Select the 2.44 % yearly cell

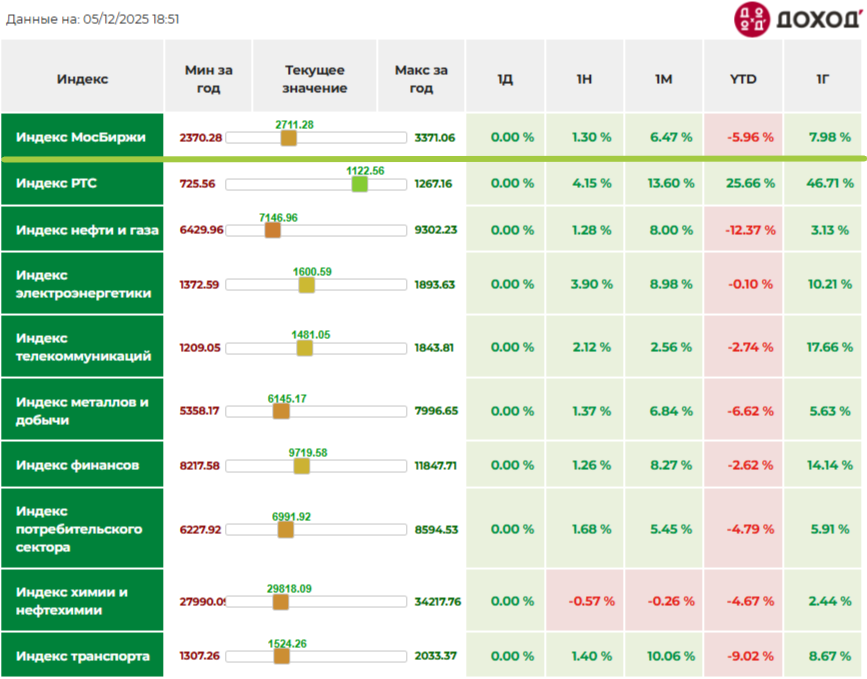pyautogui.click(x=823, y=600)
